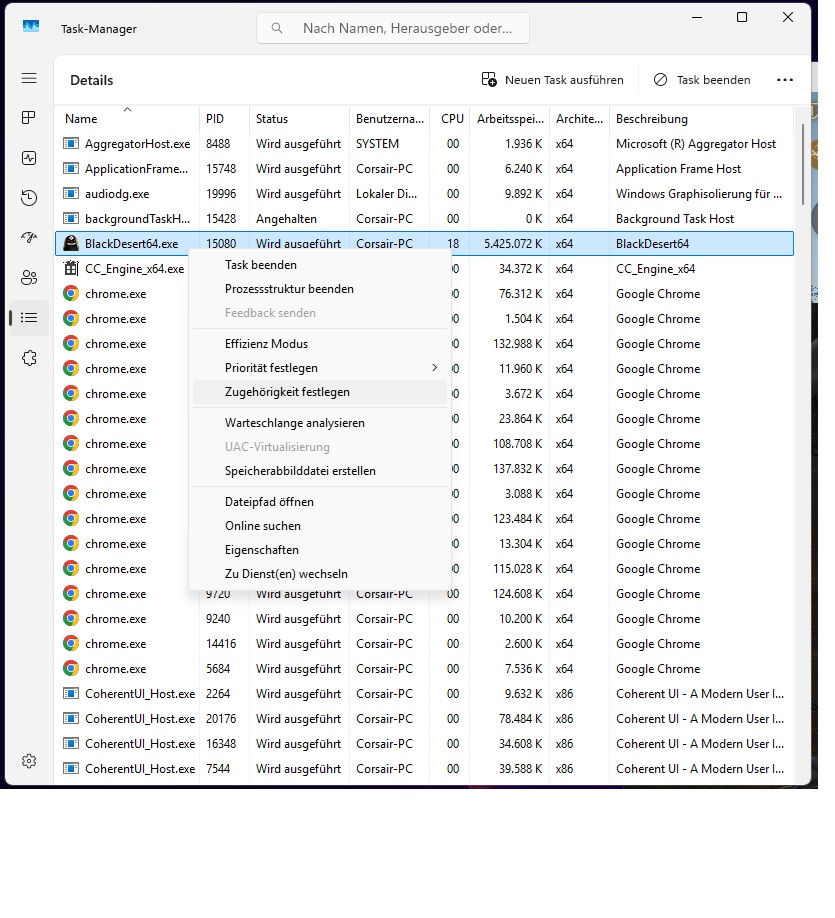Click PID 16348 cell
835x918 pixels.
[221, 744]
